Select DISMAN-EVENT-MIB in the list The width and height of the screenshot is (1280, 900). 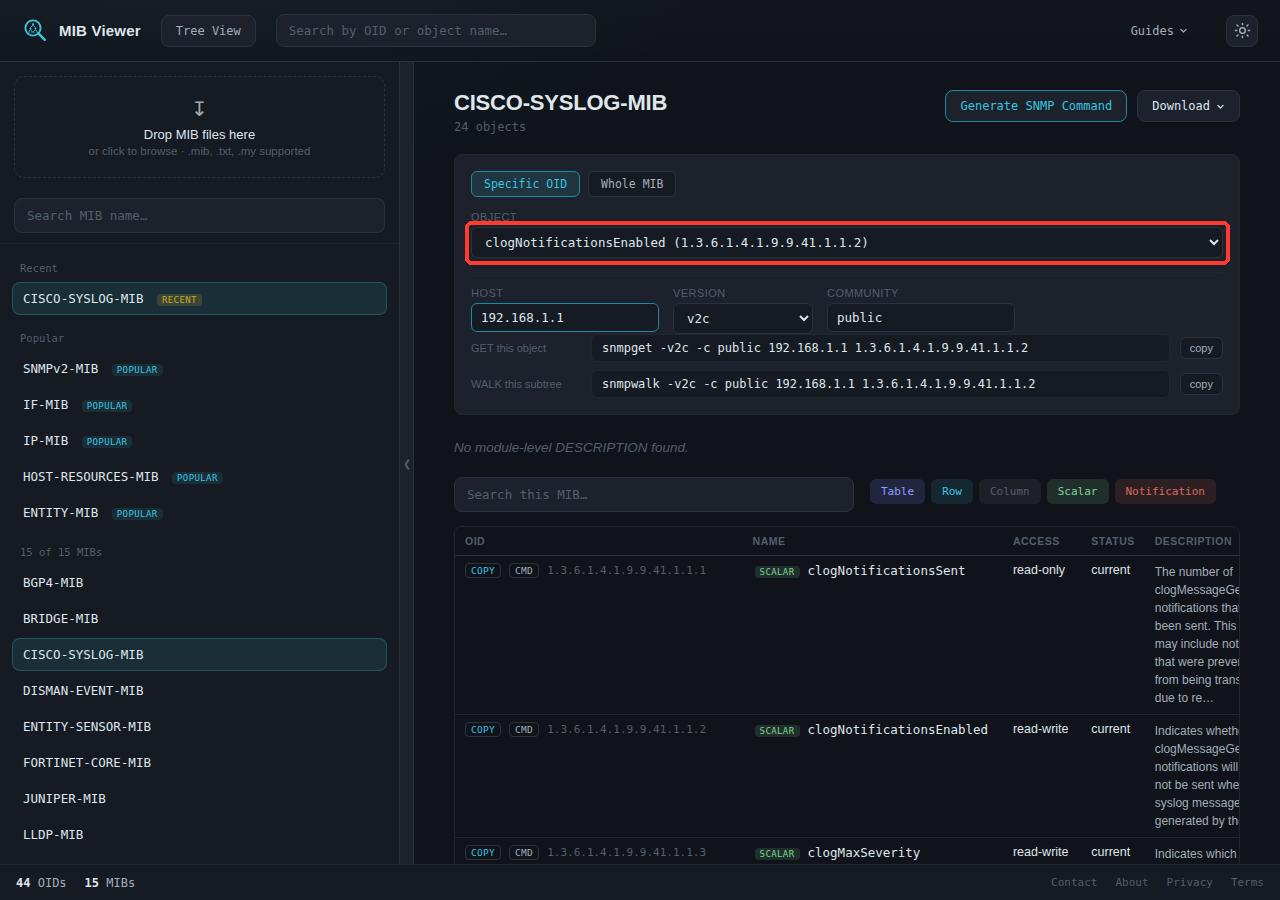[199, 691]
